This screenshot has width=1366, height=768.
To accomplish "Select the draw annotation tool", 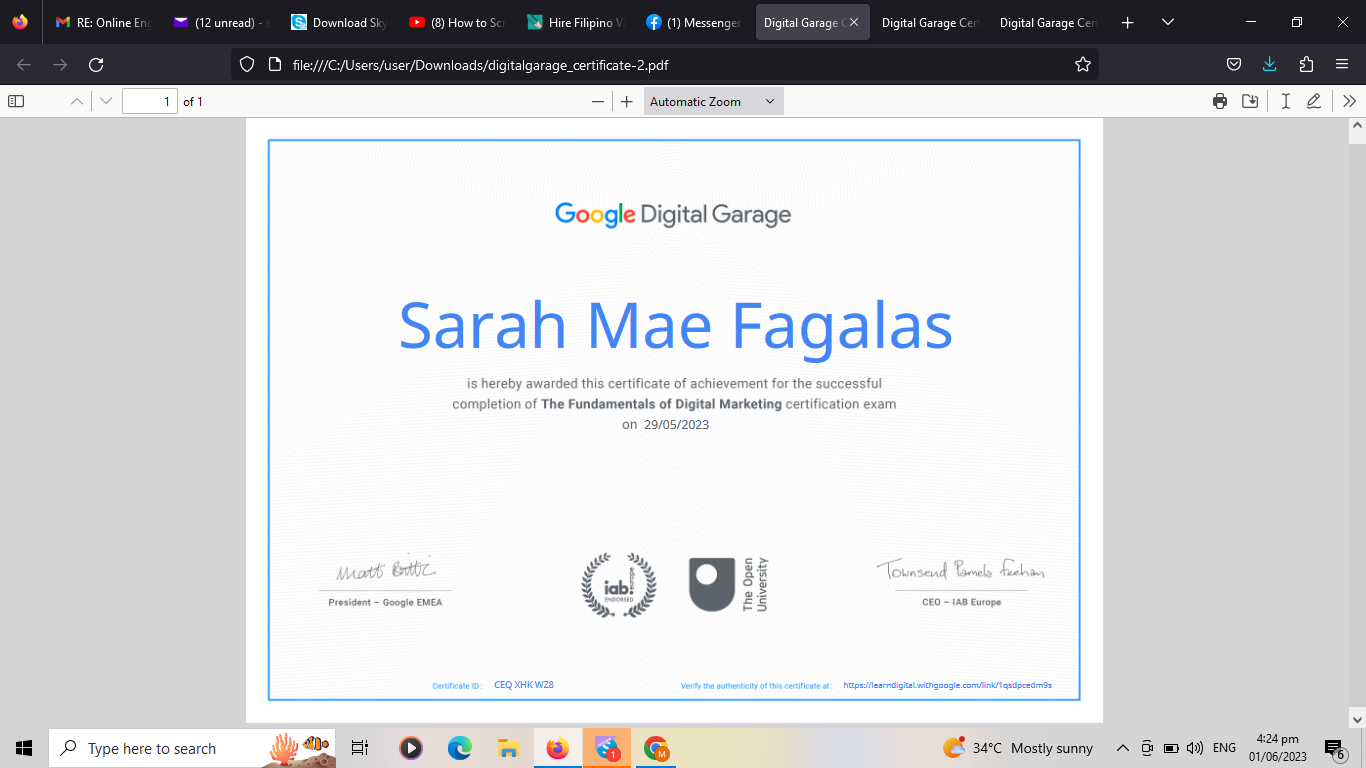I will pos(1314,101).
